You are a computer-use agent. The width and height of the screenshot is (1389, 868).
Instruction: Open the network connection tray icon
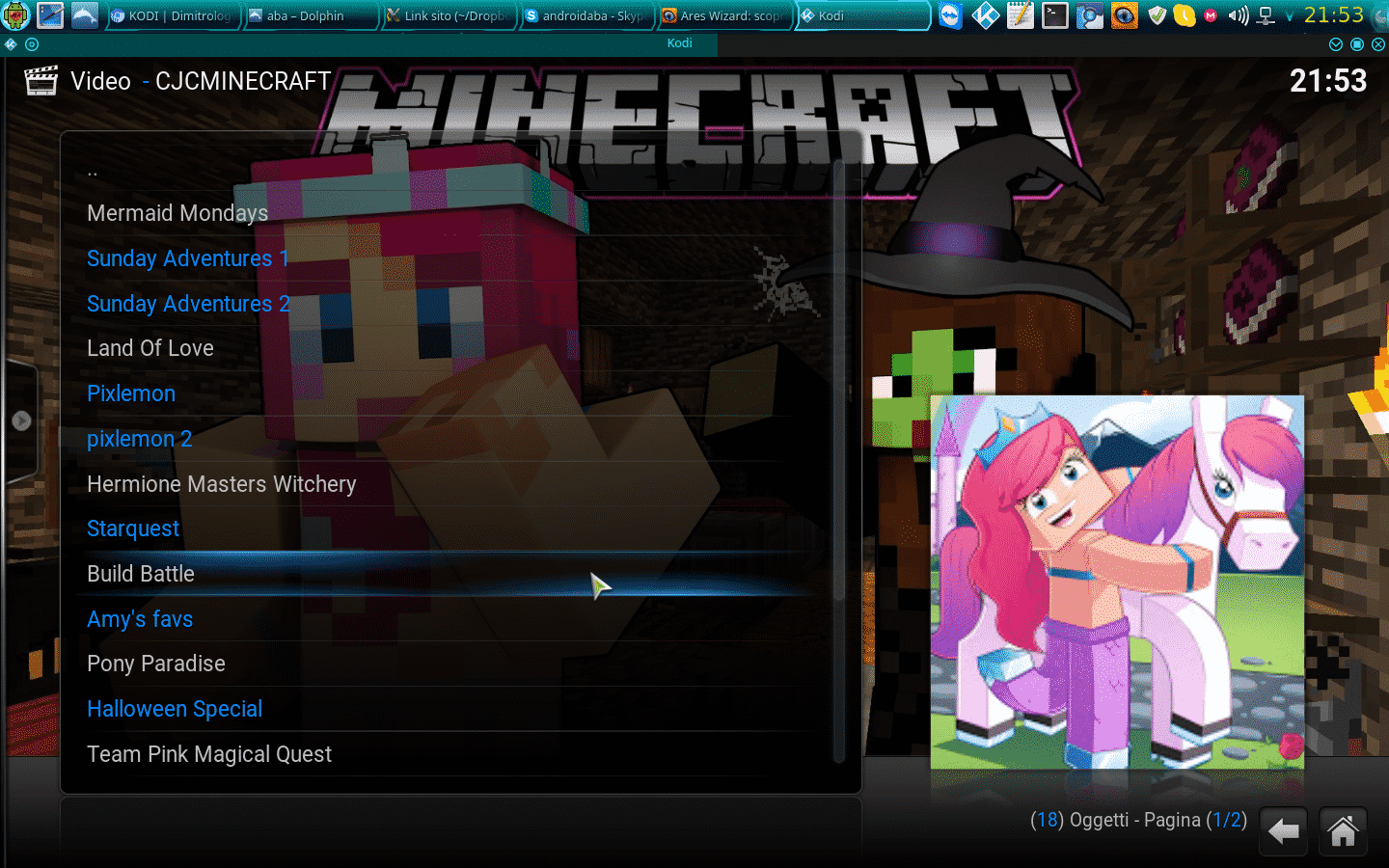tap(1266, 15)
